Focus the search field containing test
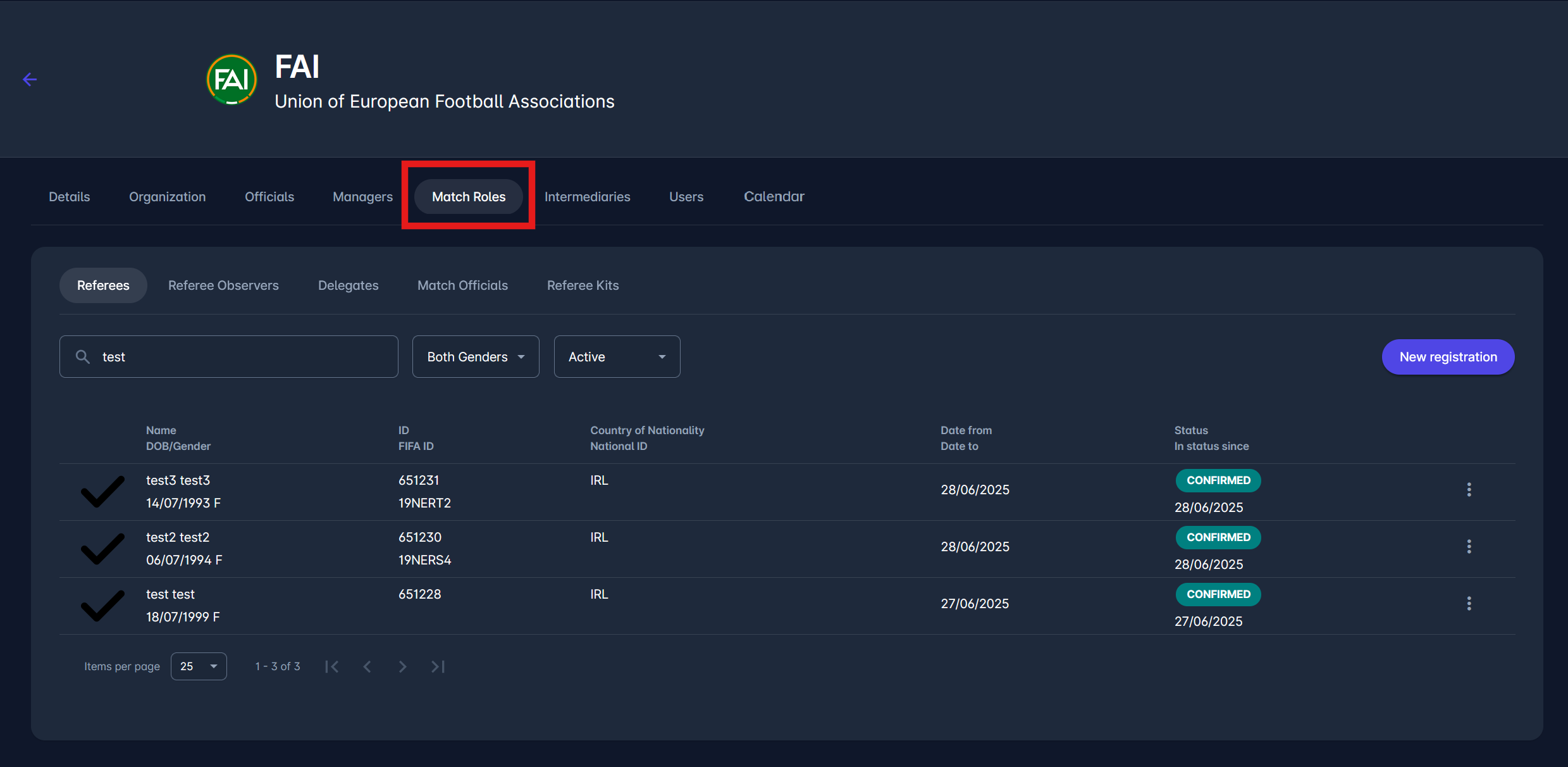Screen dimensions: 1568x767 coord(240,357)
